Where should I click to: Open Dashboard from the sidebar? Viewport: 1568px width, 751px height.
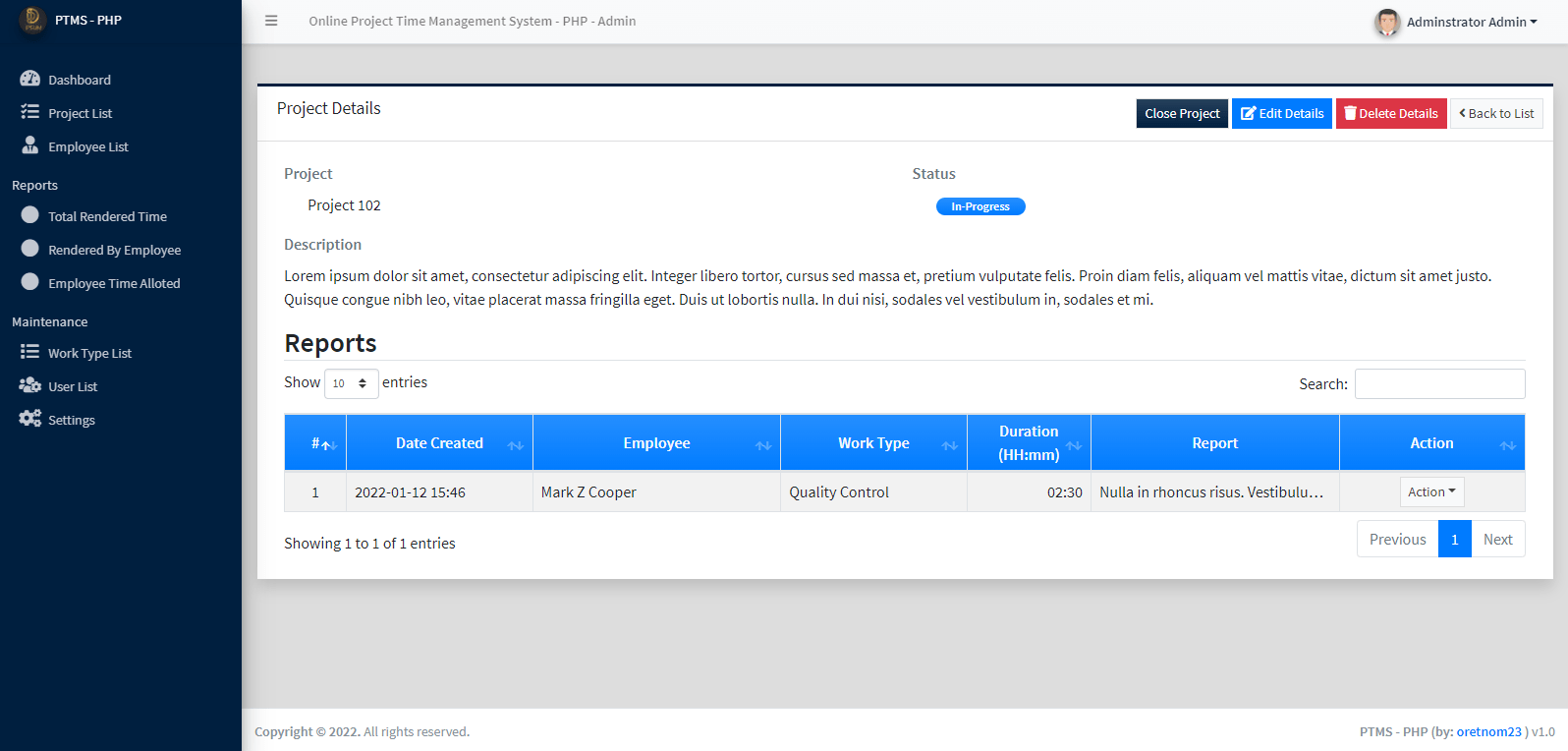(79, 80)
